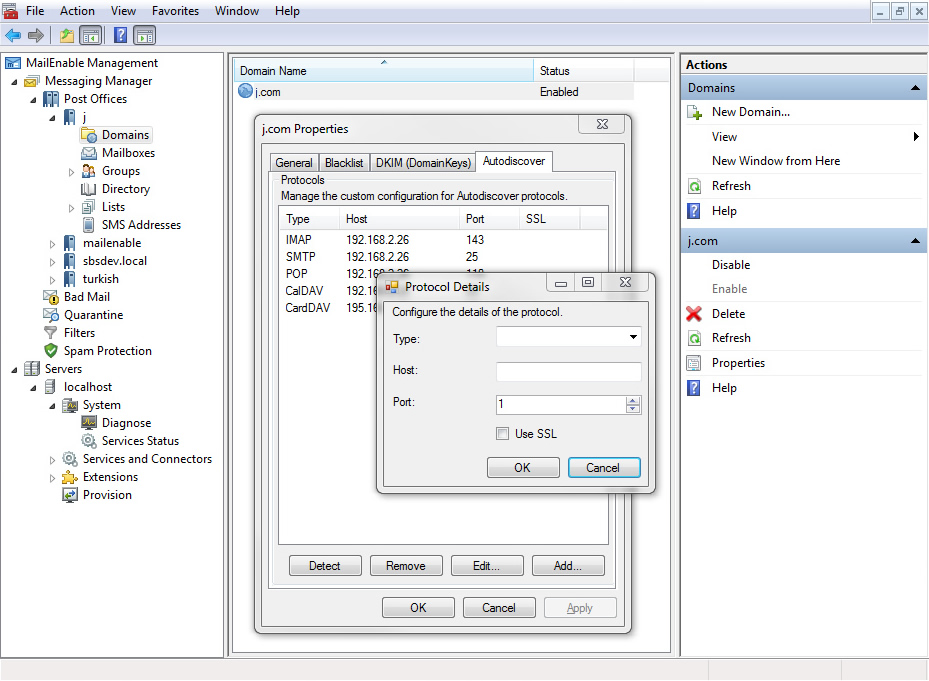Click the Mailboxes icon in tree
The width and height of the screenshot is (929, 681).
click(x=89, y=153)
